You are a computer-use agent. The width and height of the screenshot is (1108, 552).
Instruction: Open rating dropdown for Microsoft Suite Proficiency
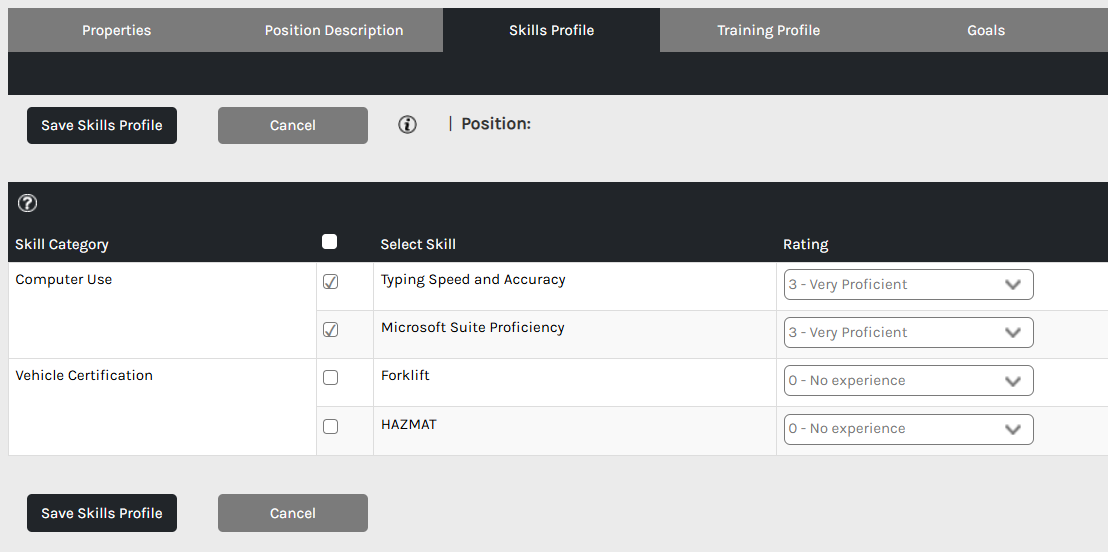coord(909,332)
